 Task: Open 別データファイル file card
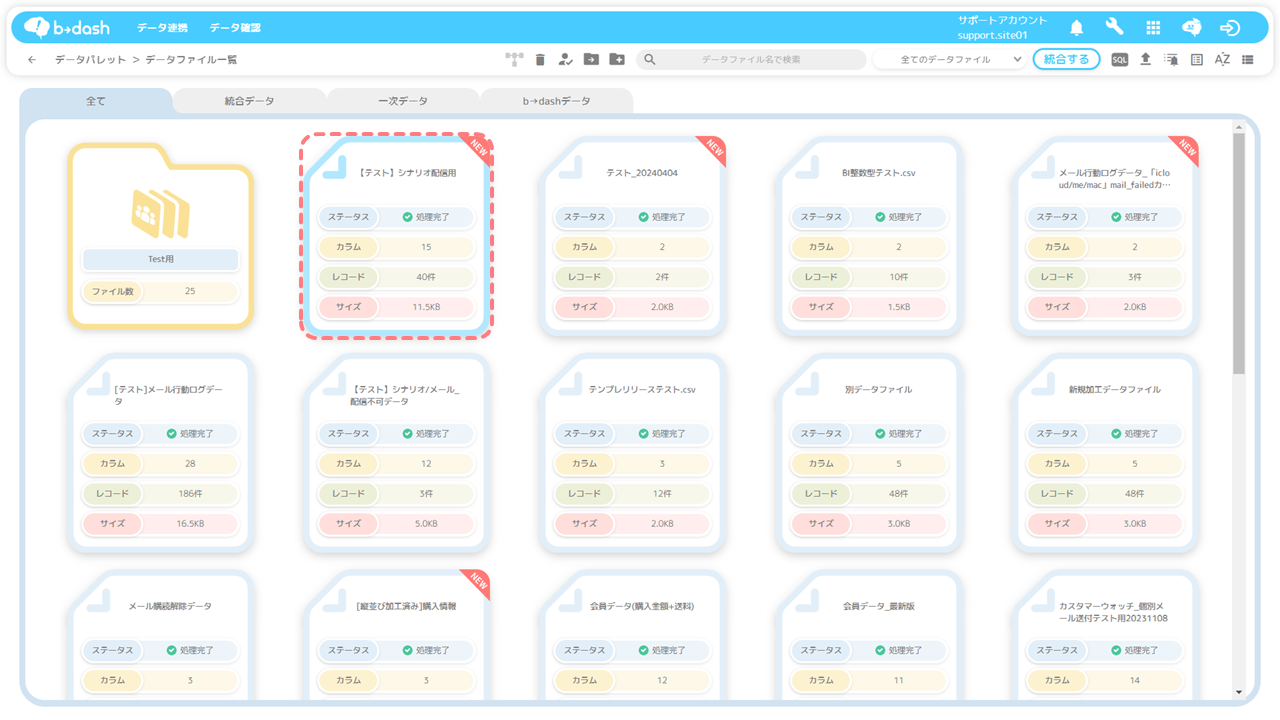pyautogui.click(x=869, y=453)
